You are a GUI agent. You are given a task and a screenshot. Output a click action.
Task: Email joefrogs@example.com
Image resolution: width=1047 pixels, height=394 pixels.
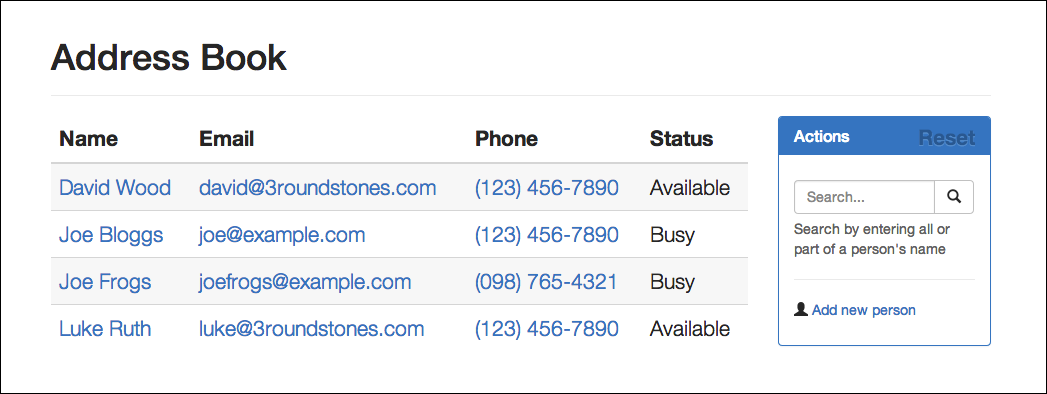tap(304, 282)
